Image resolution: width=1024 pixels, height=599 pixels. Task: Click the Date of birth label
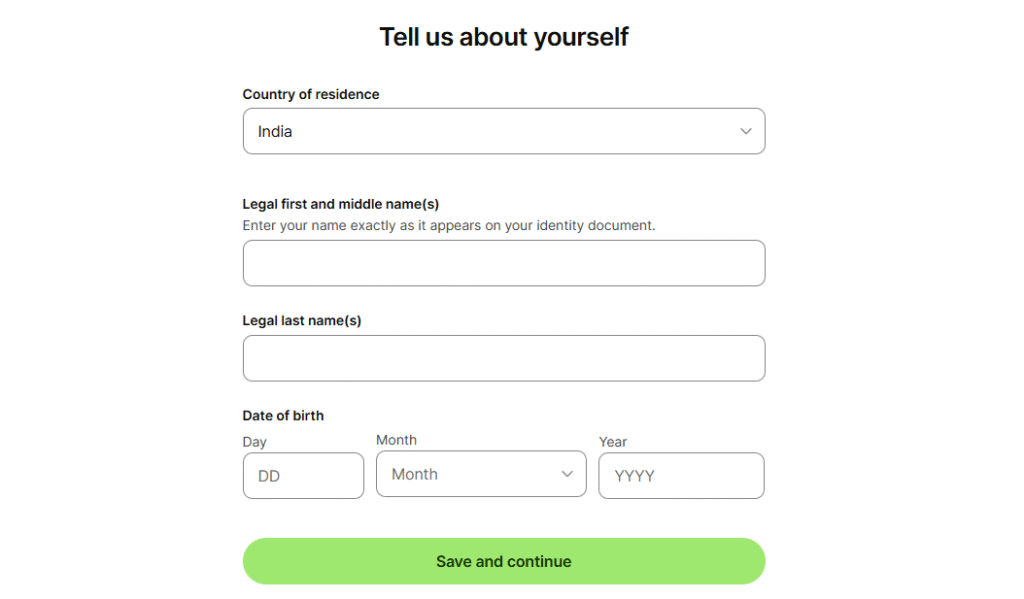tap(283, 415)
